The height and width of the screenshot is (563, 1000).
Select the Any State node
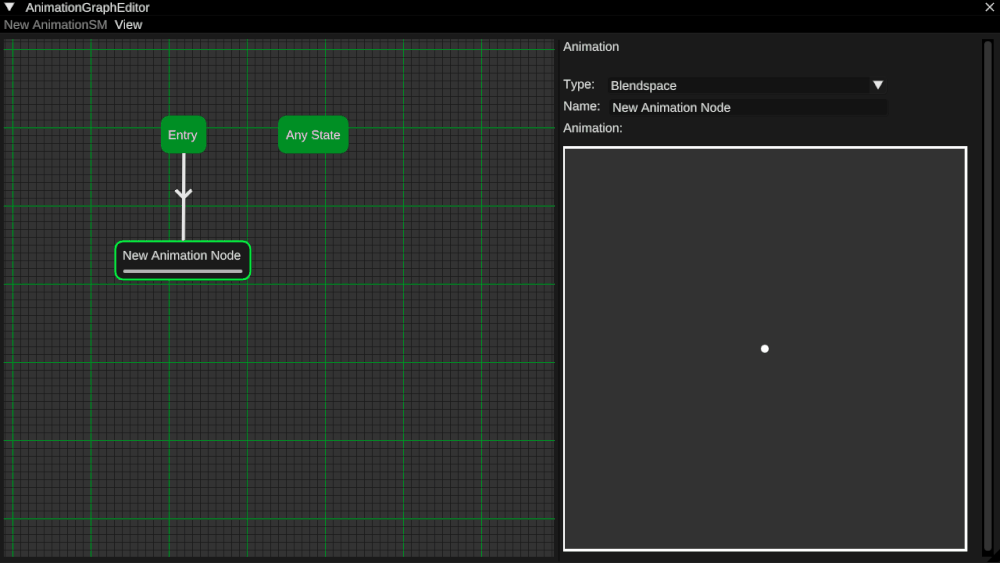pyautogui.click(x=313, y=135)
